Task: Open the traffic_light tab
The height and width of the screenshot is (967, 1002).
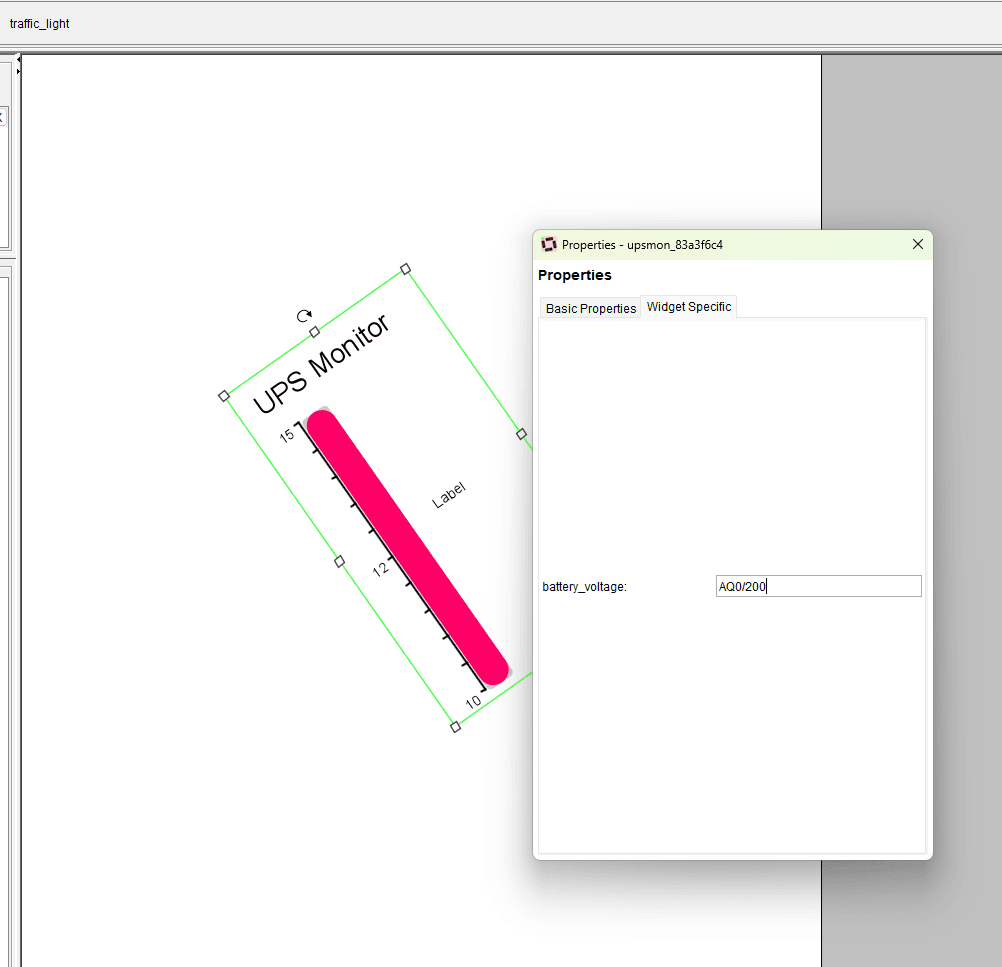Action: 40,23
